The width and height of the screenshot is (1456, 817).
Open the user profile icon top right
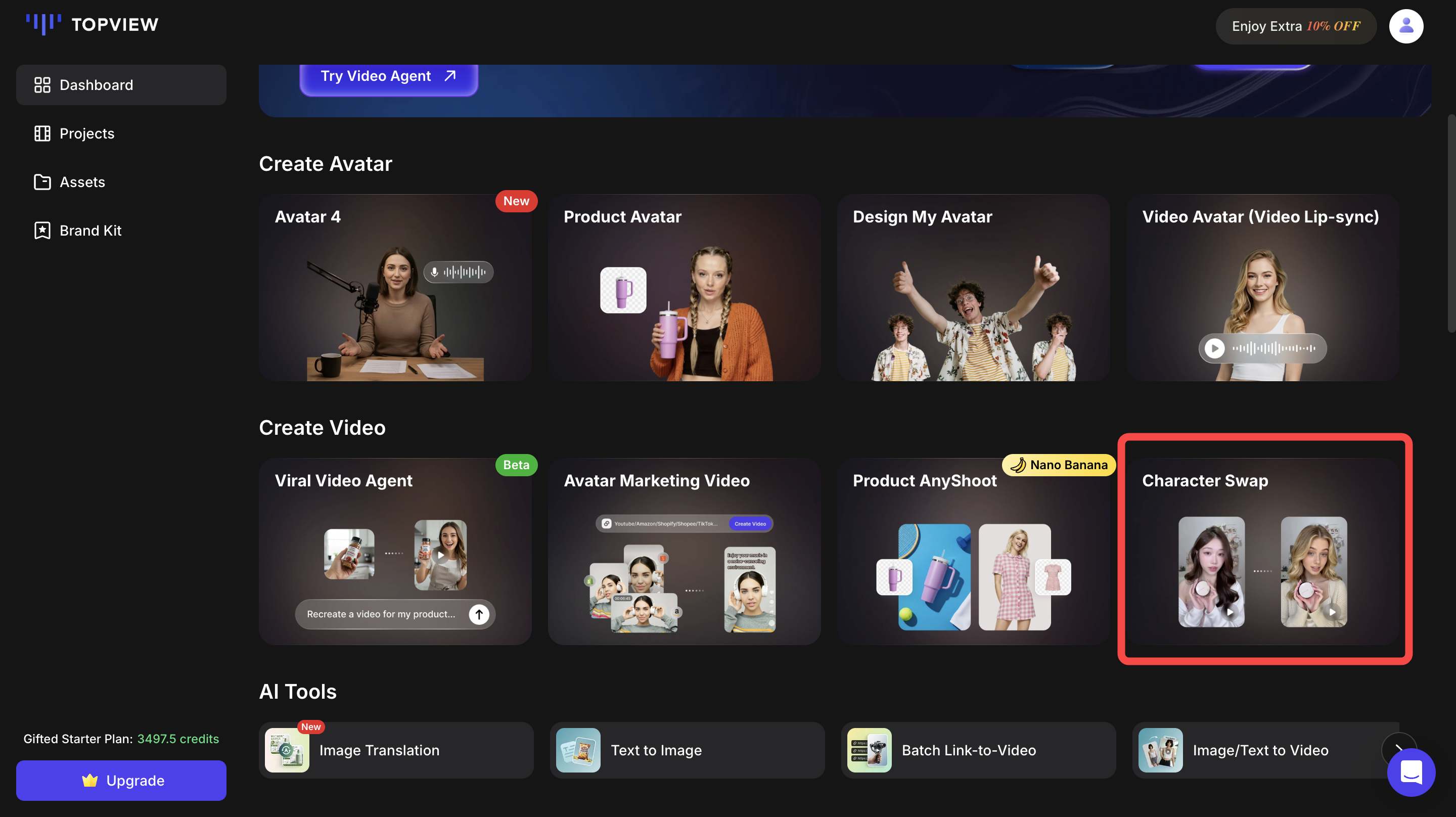click(x=1406, y=25)
